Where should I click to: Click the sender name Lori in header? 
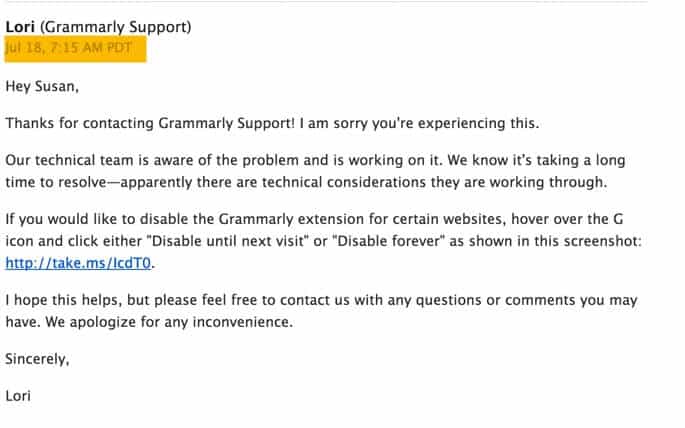21,26
